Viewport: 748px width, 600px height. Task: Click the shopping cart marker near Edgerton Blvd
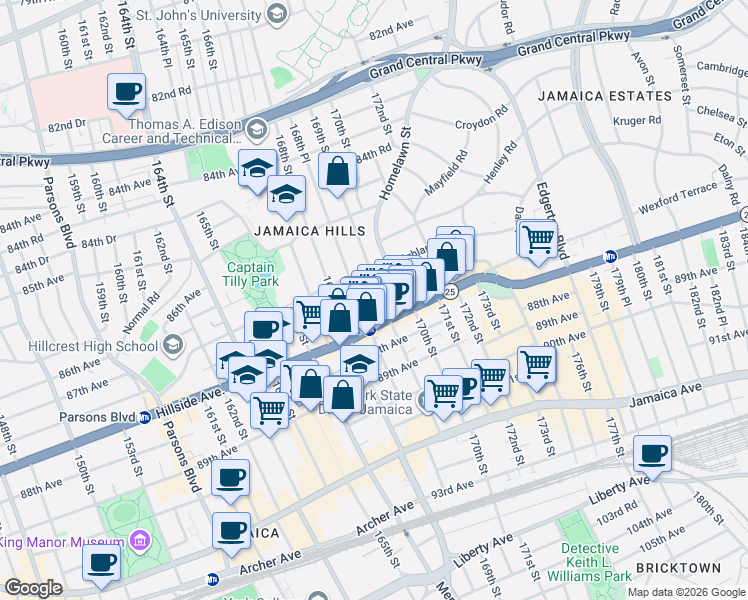[538, 239]
